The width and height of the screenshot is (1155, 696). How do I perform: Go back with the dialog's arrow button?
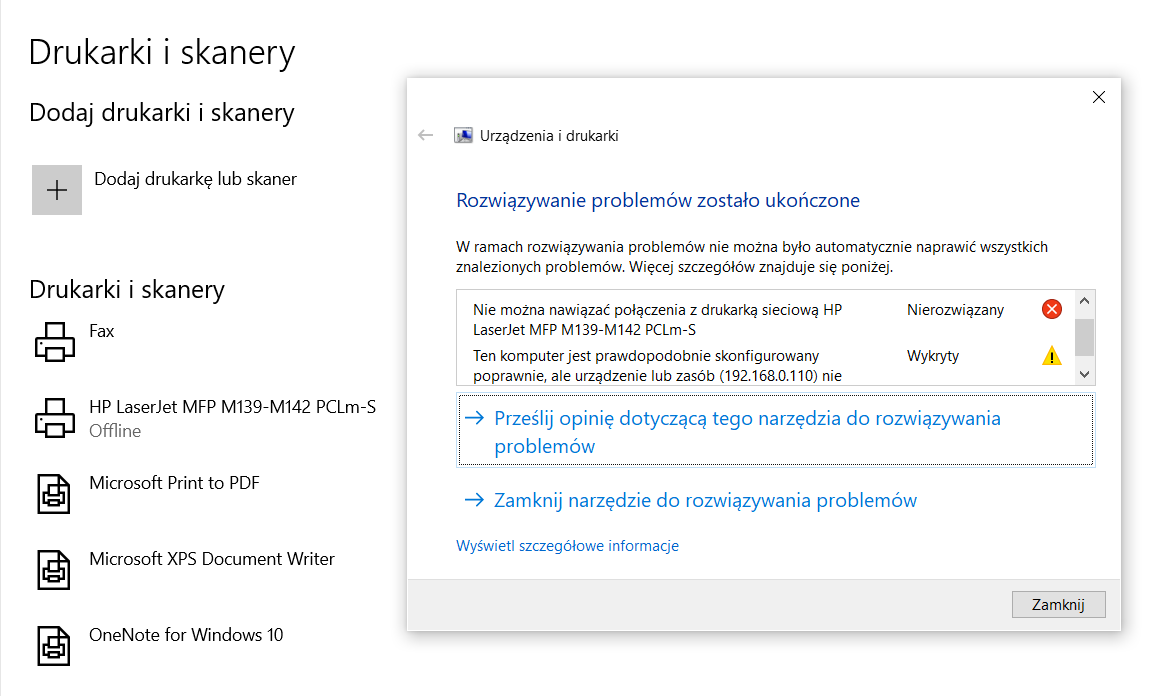click(426, 136)
